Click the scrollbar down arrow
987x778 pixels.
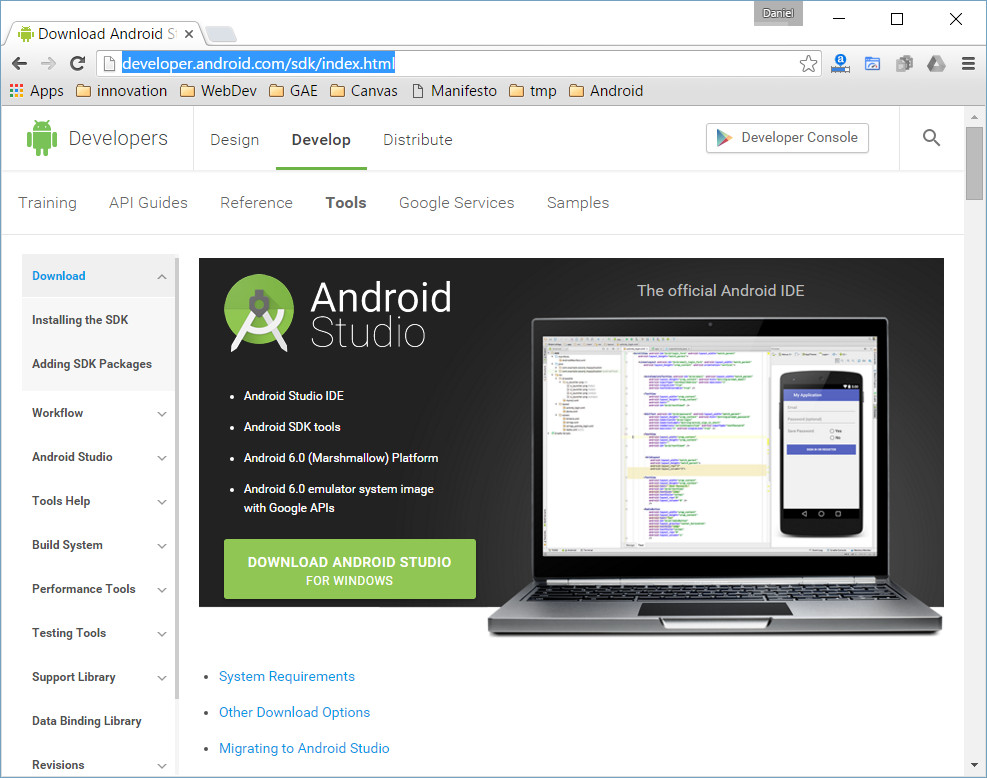974,765
